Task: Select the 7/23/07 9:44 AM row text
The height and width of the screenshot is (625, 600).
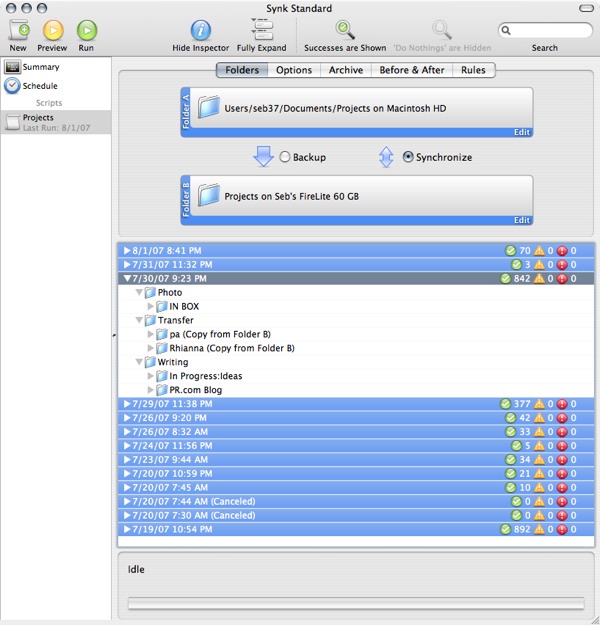Action: 170,460
